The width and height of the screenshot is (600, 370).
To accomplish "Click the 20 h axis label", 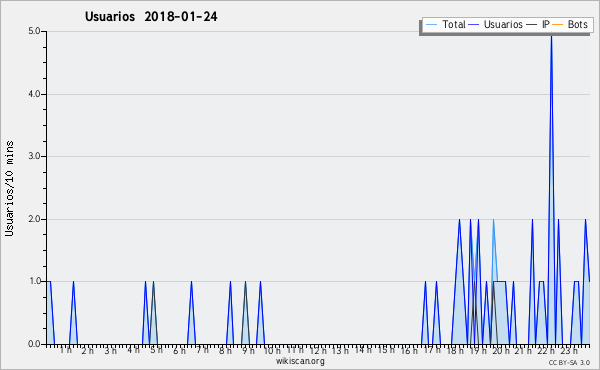I will click(x=501, y=350).
